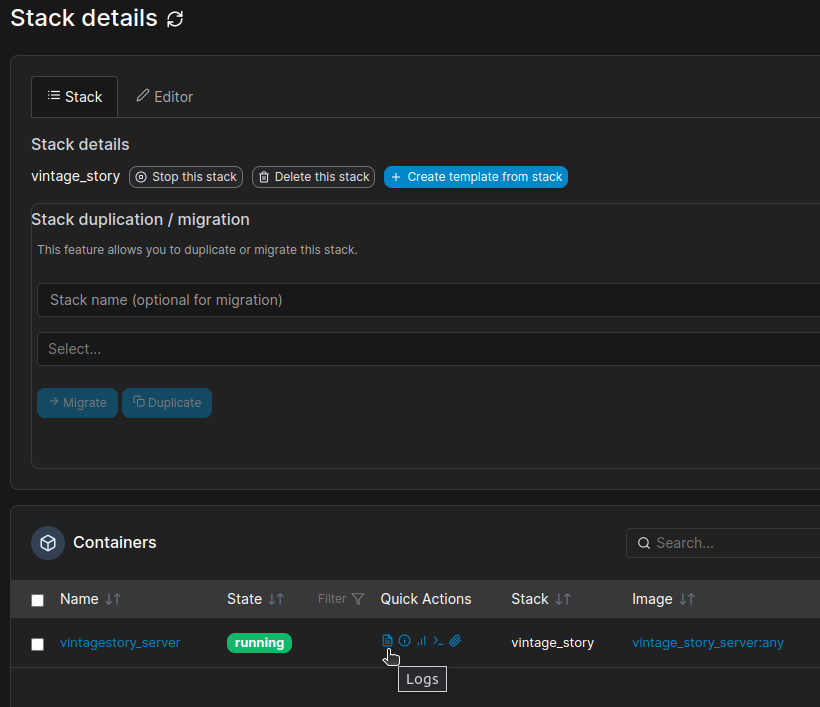Click Create template from stack button
The width and height of the screenshot is (820, 707).
(x=476, y=177)
